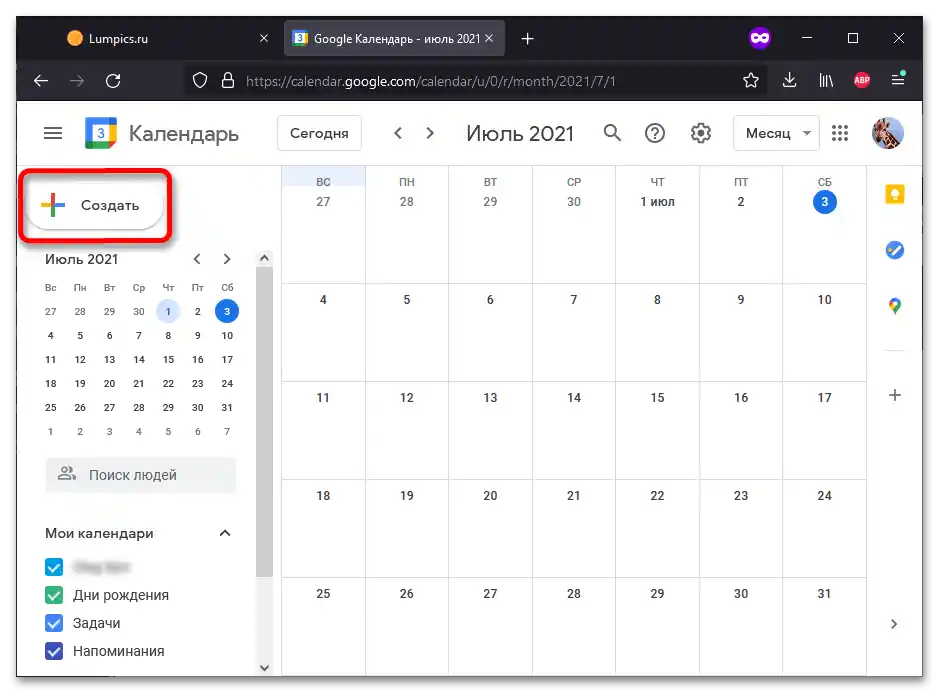Image resolution: width=939 pixels, height=693 pixels.
Task: Hide the side panel with bottom chevron
Action: tap(894, 624)
